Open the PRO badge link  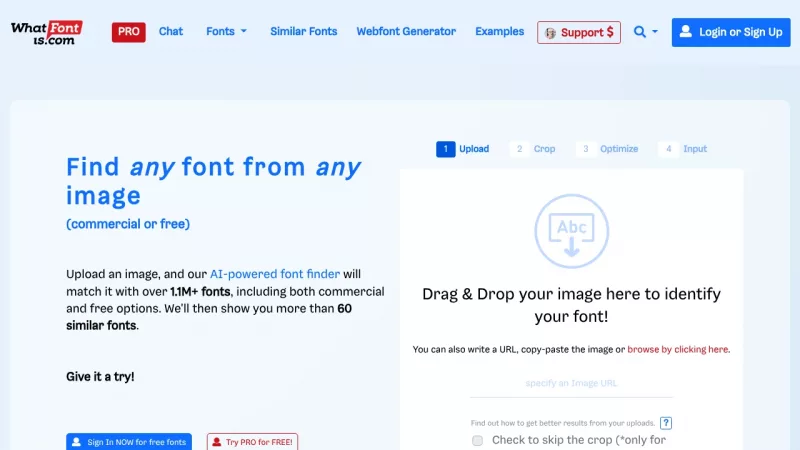click(x=129, y=32)
